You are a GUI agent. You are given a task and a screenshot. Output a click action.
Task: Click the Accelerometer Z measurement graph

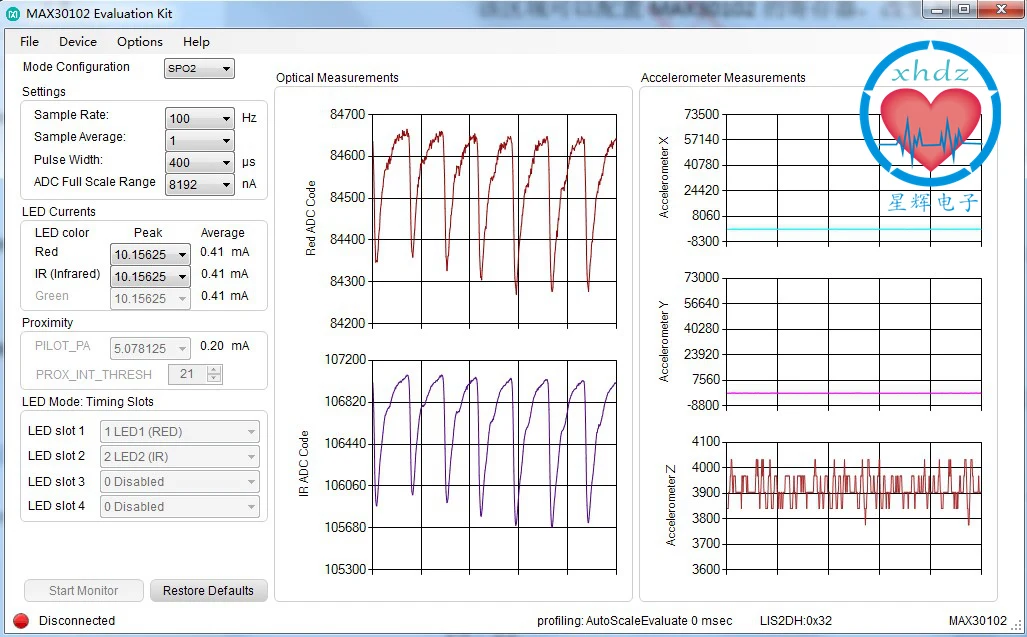[x=854, y=505]
